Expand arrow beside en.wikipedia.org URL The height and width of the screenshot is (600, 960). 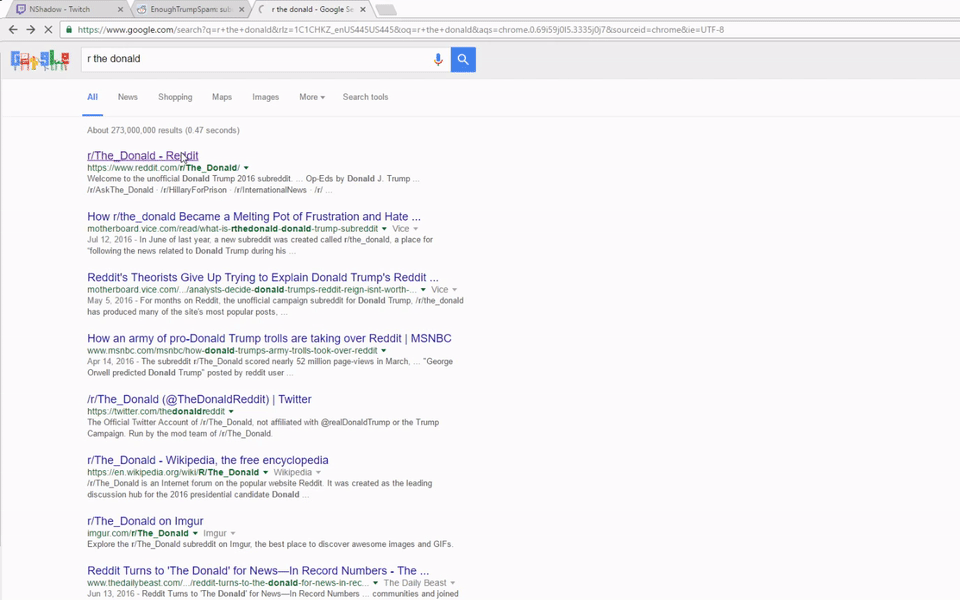265,473
